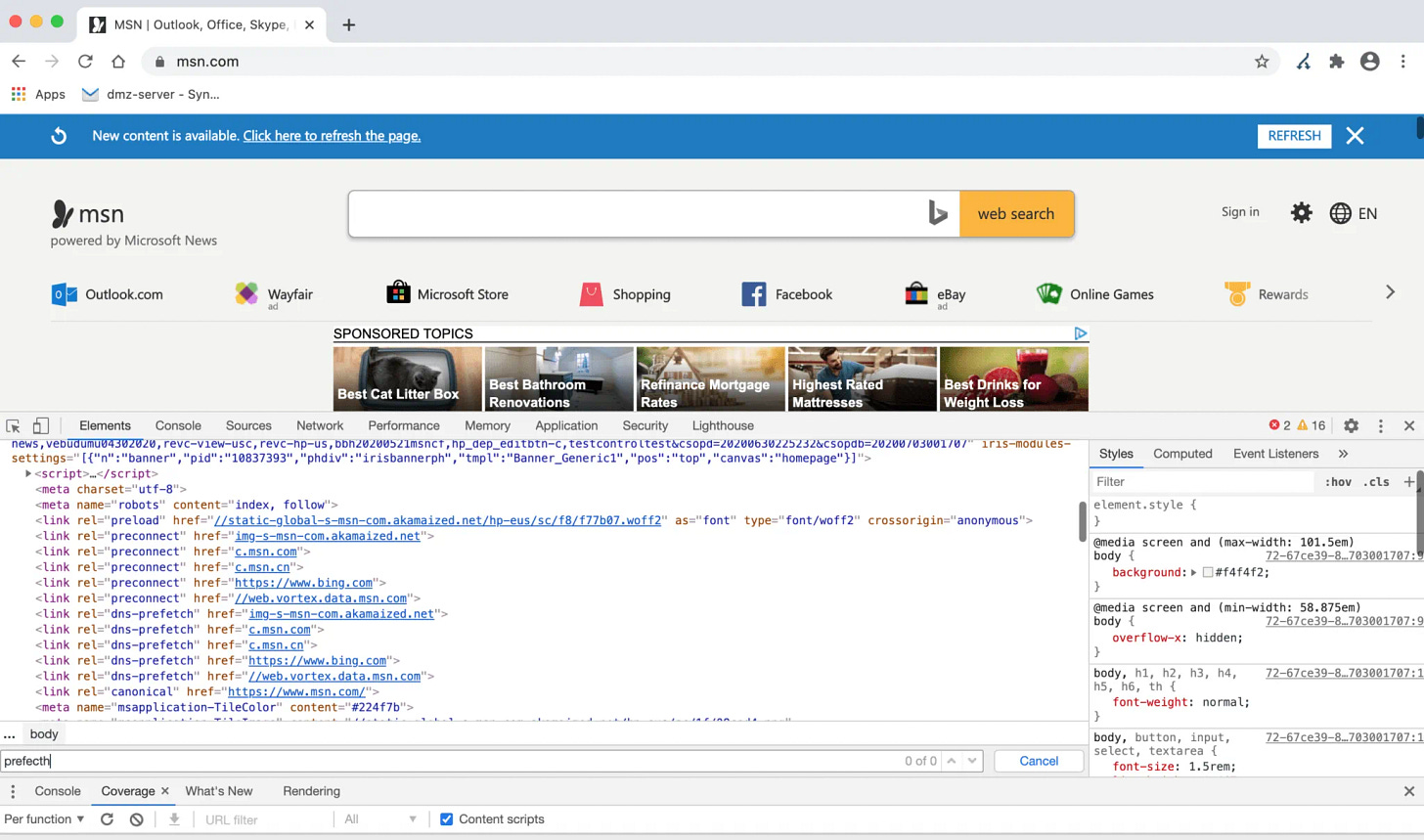Click the EN language globe icon
The image size is (1424, 840).
point(1341,213)
